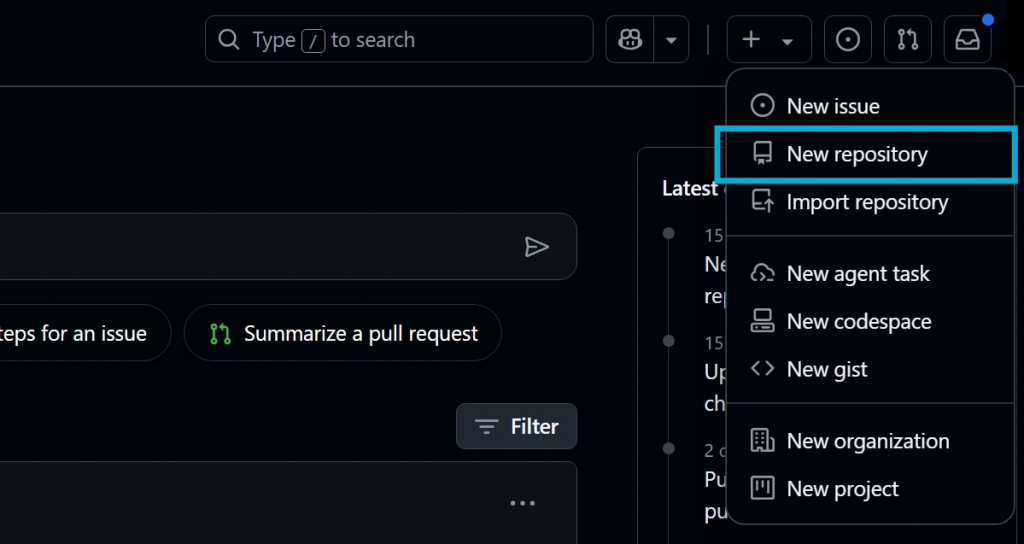The width and height of the screenshot is (1024, 544).
Task: Select New project from menu
Action: click(x=870, y=488)
